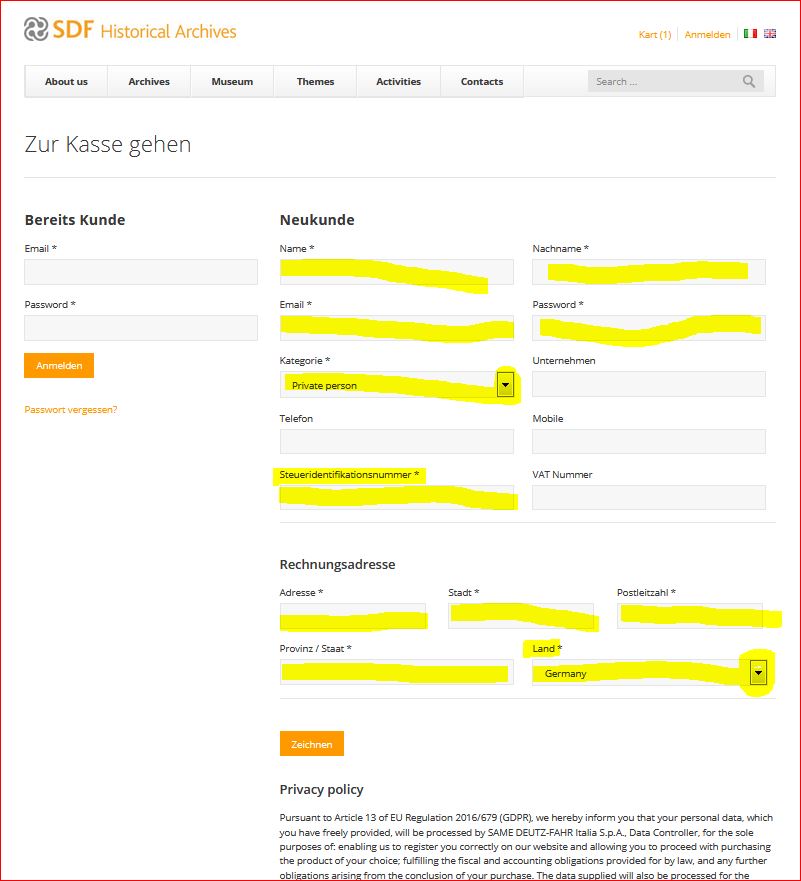This screenshot has height=881, width=801.
Task: Click the SDF Historical Archives logo
Action: point(130,31)
